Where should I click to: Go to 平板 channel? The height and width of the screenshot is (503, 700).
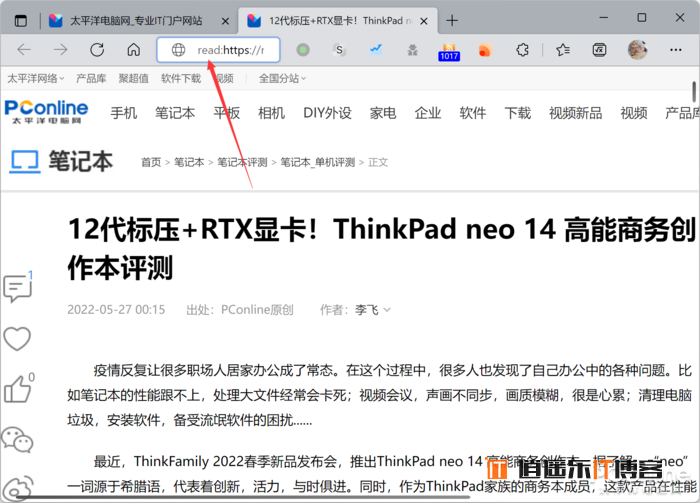[x=227, y=113]
